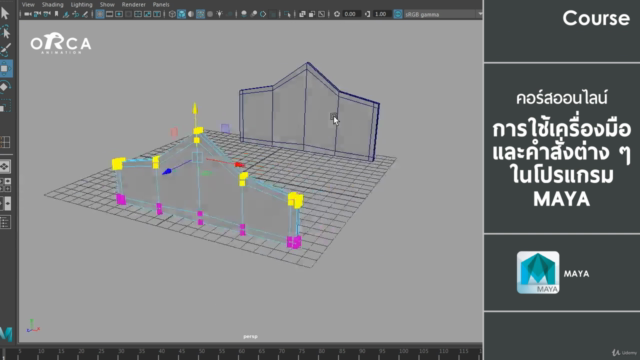640x360 pixels.
Task: Open the Camera Attributes icon
Action: point(47,14)
